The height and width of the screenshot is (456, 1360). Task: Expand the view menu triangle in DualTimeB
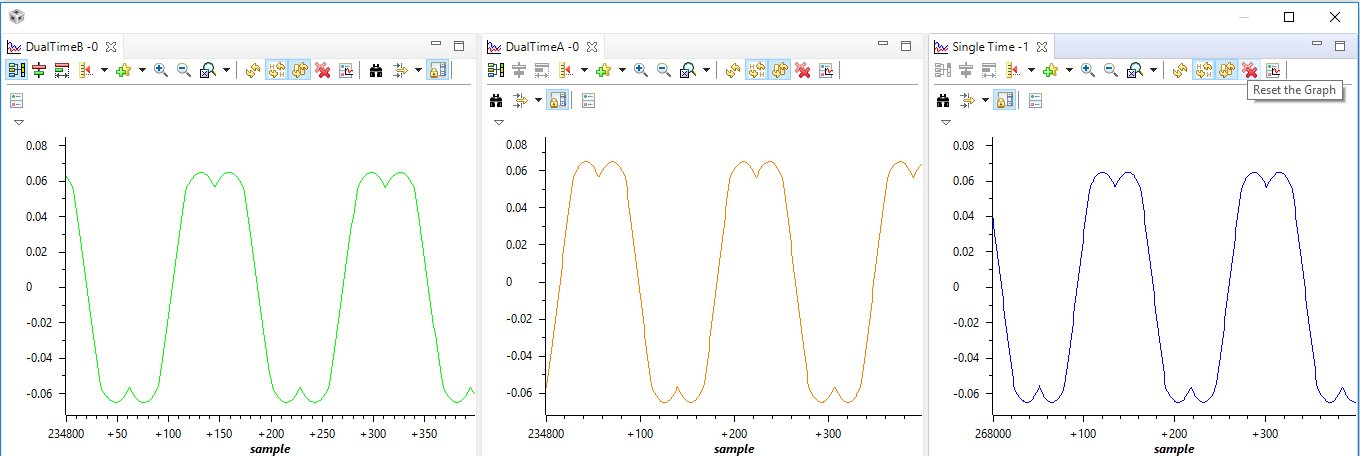[x=18, y=122]
